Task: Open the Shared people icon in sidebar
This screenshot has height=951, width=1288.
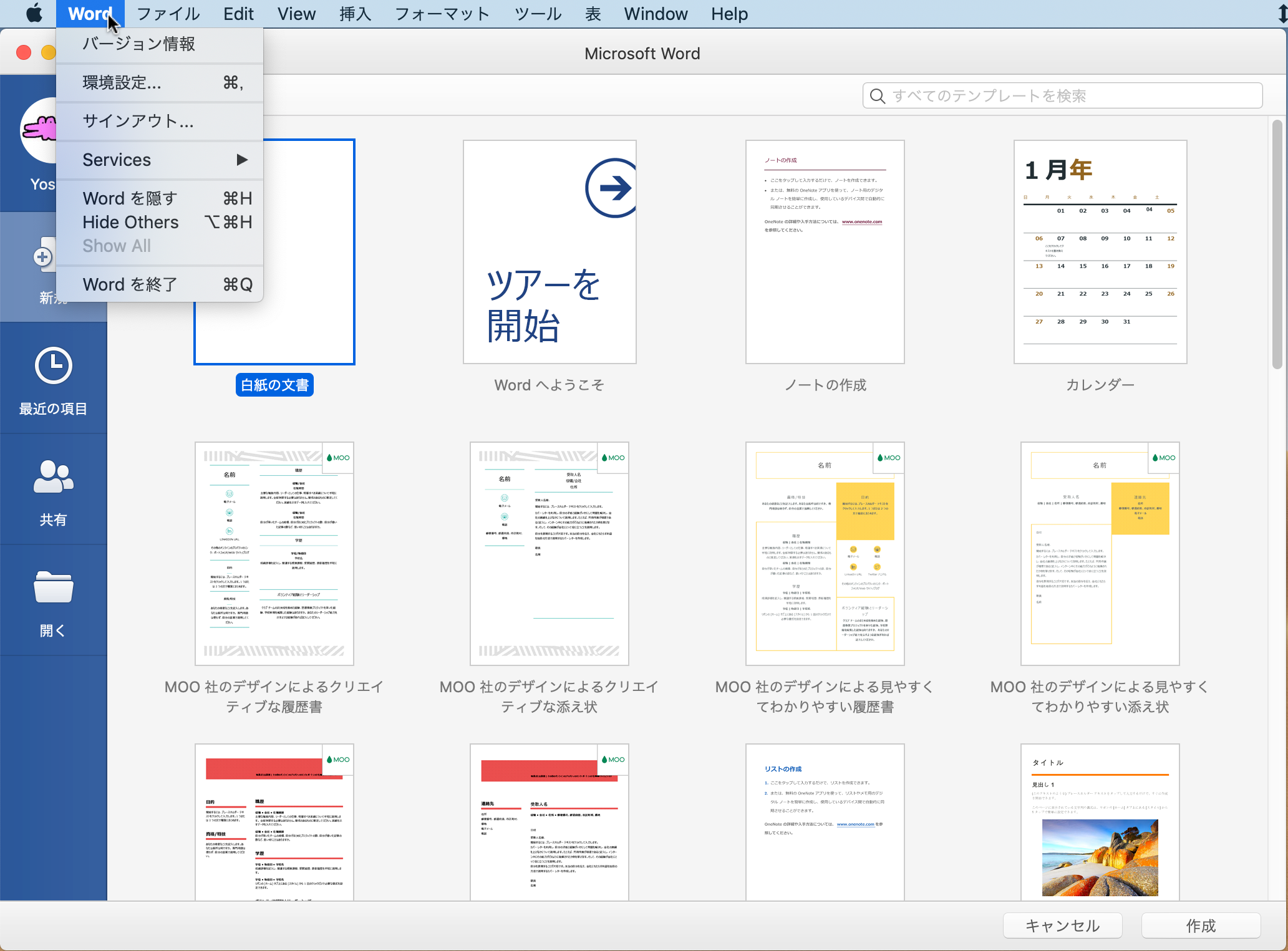Action: click(x=53, y=477)
